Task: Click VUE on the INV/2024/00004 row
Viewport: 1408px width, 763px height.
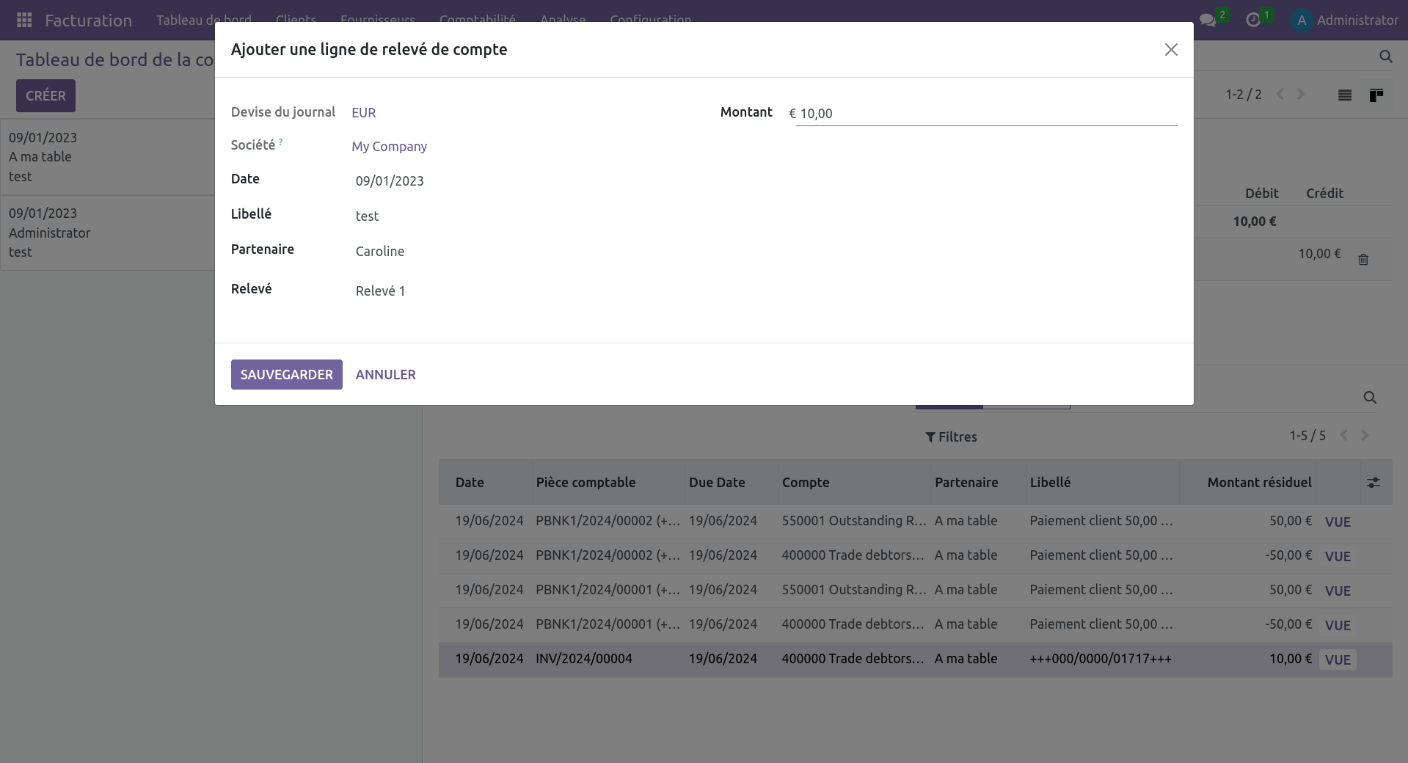Action: coord(1338,659)
